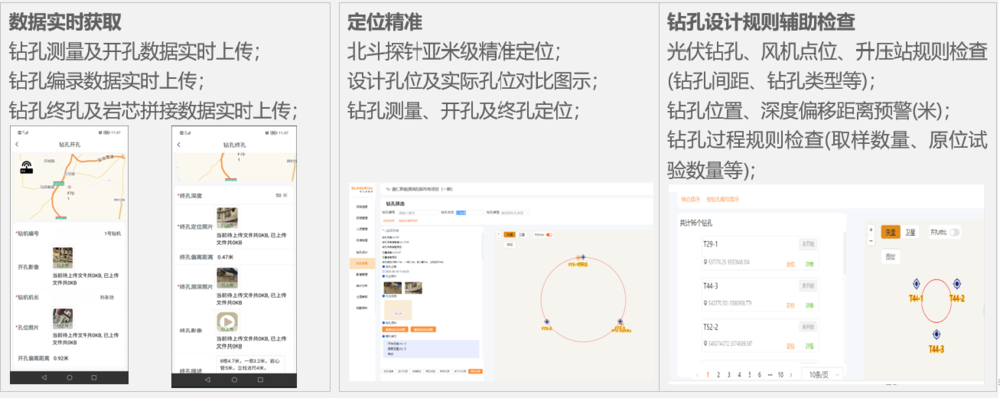The width and height of the screenshot is (1000, 398).
Task: Click the previous page arrow in pagination
Action: pos(698,375)
